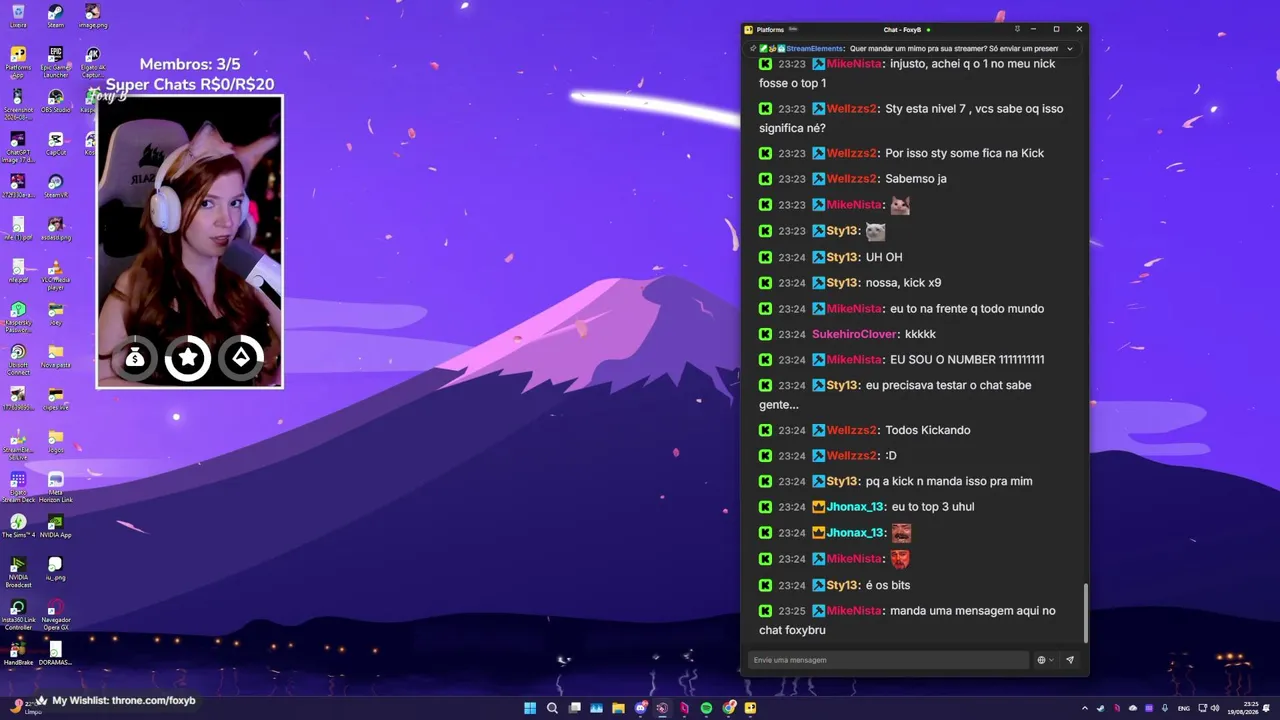Image resolution: width=1280 pixels, height=720 pixels.
Task: Select the Platforms App desktop icon
Action: point(18,60)
